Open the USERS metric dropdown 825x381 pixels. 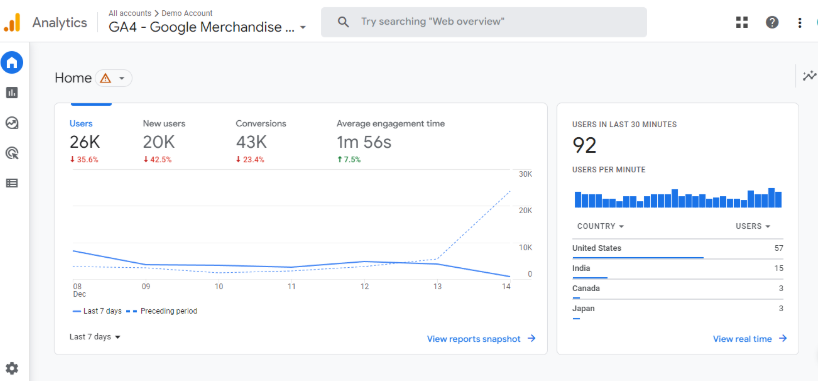point(753,226)
